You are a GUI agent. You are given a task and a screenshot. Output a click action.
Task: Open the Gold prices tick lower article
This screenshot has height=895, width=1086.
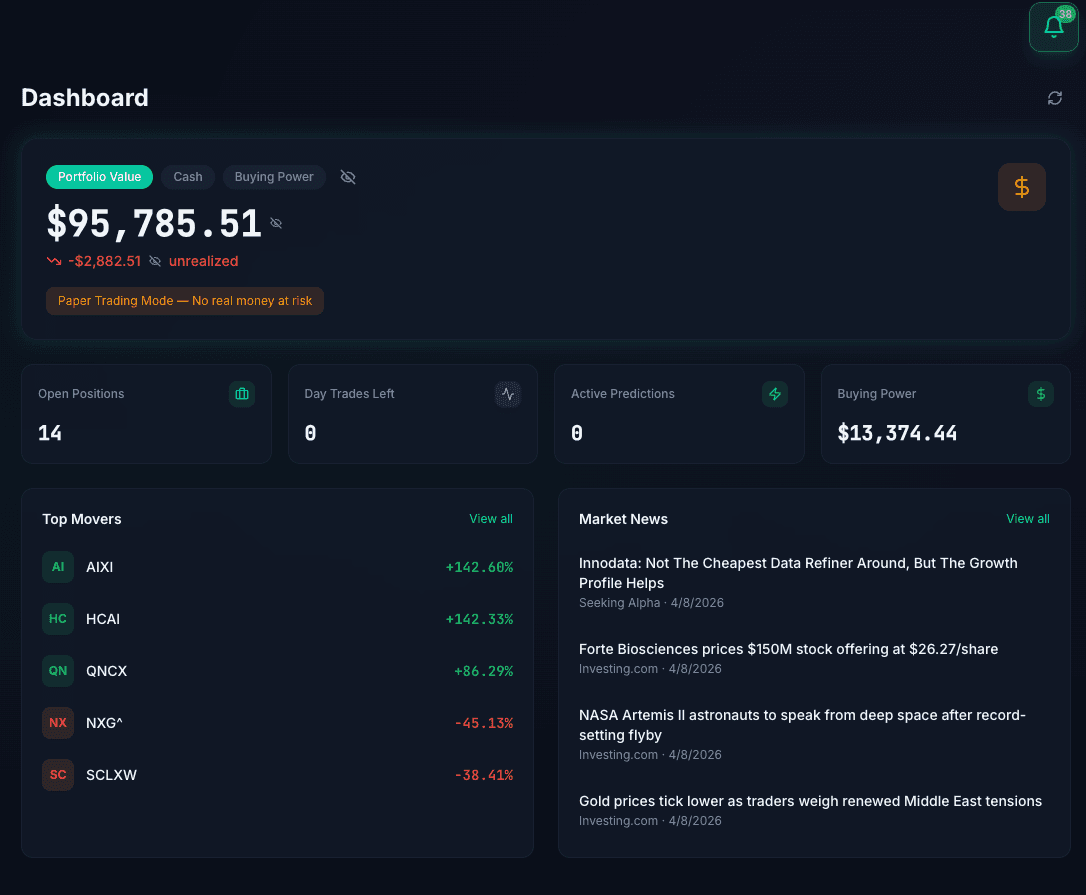[810, 801]
